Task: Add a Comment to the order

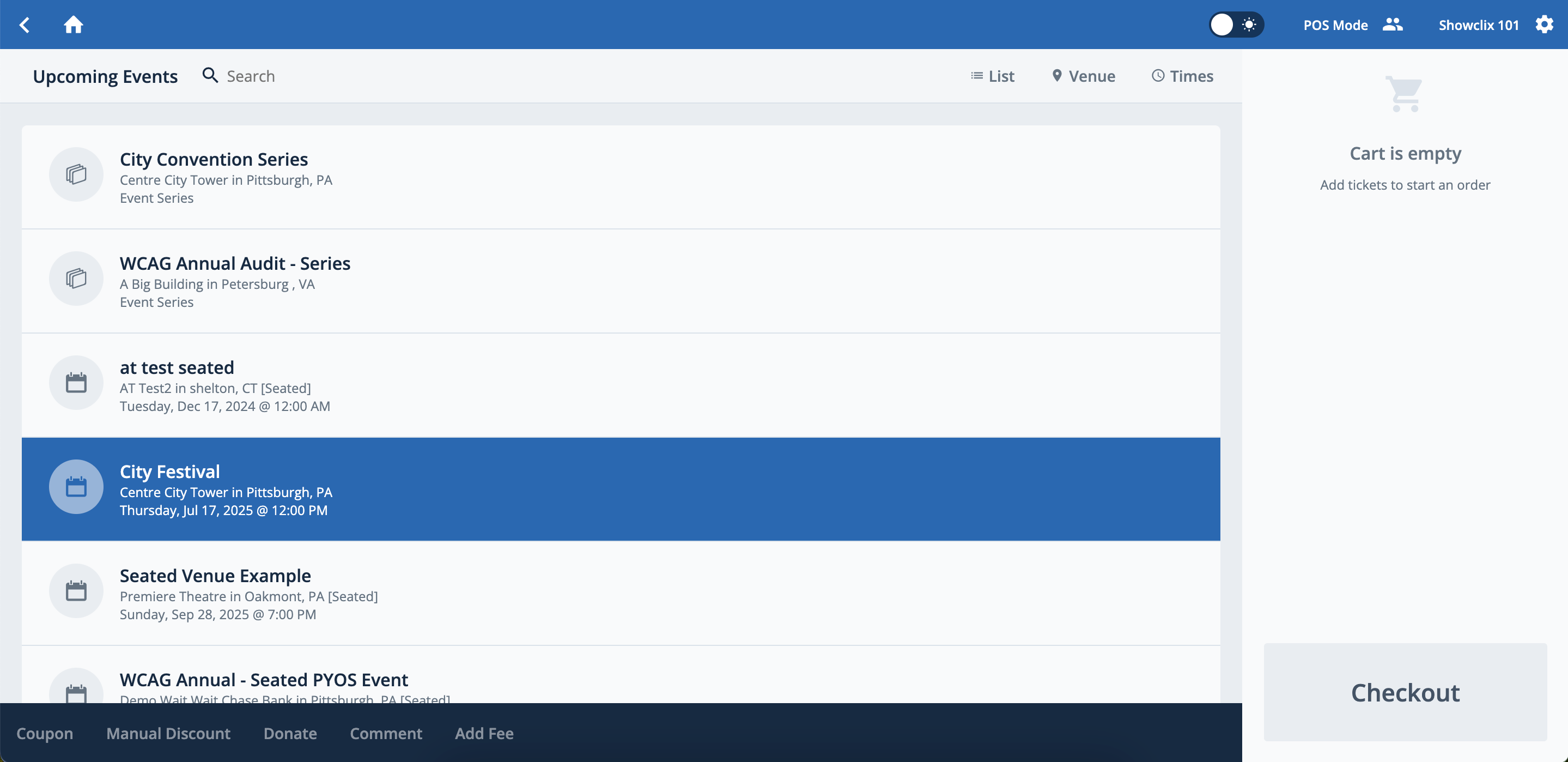Action: (x=386, y=733)
